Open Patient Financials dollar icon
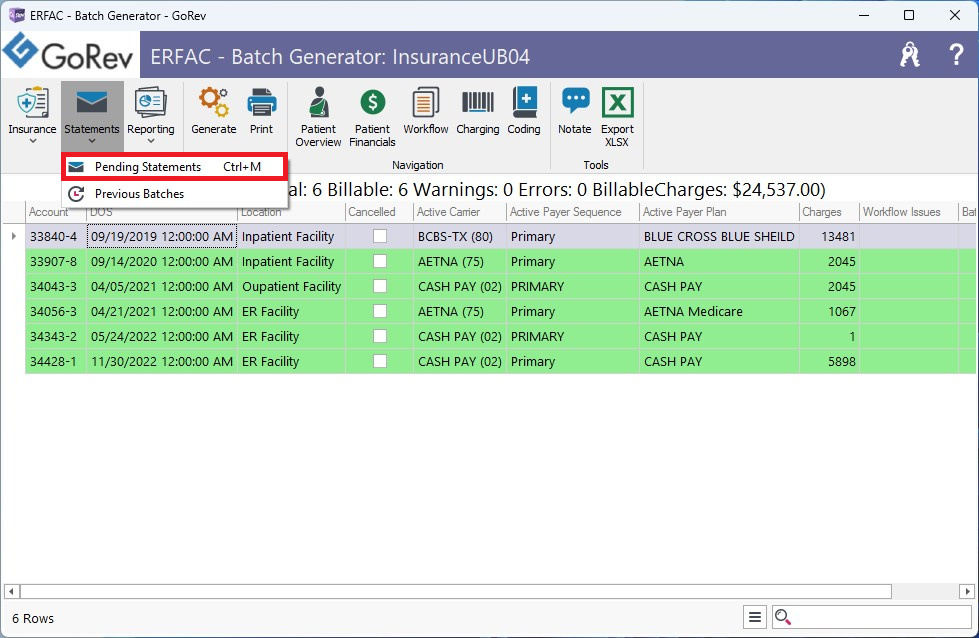The width and height of the screenshot is (979, 638). [x=373, y=102]
